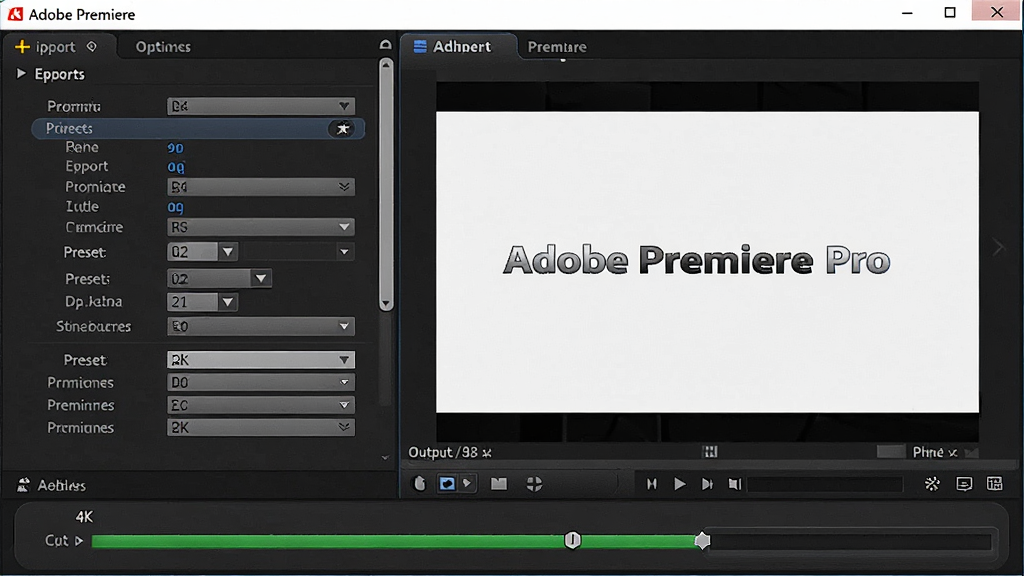Click the safe margins icon under preview

710,452
